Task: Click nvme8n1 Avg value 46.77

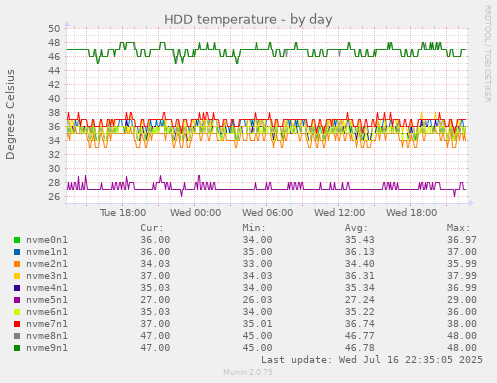Action: (359, 336)
